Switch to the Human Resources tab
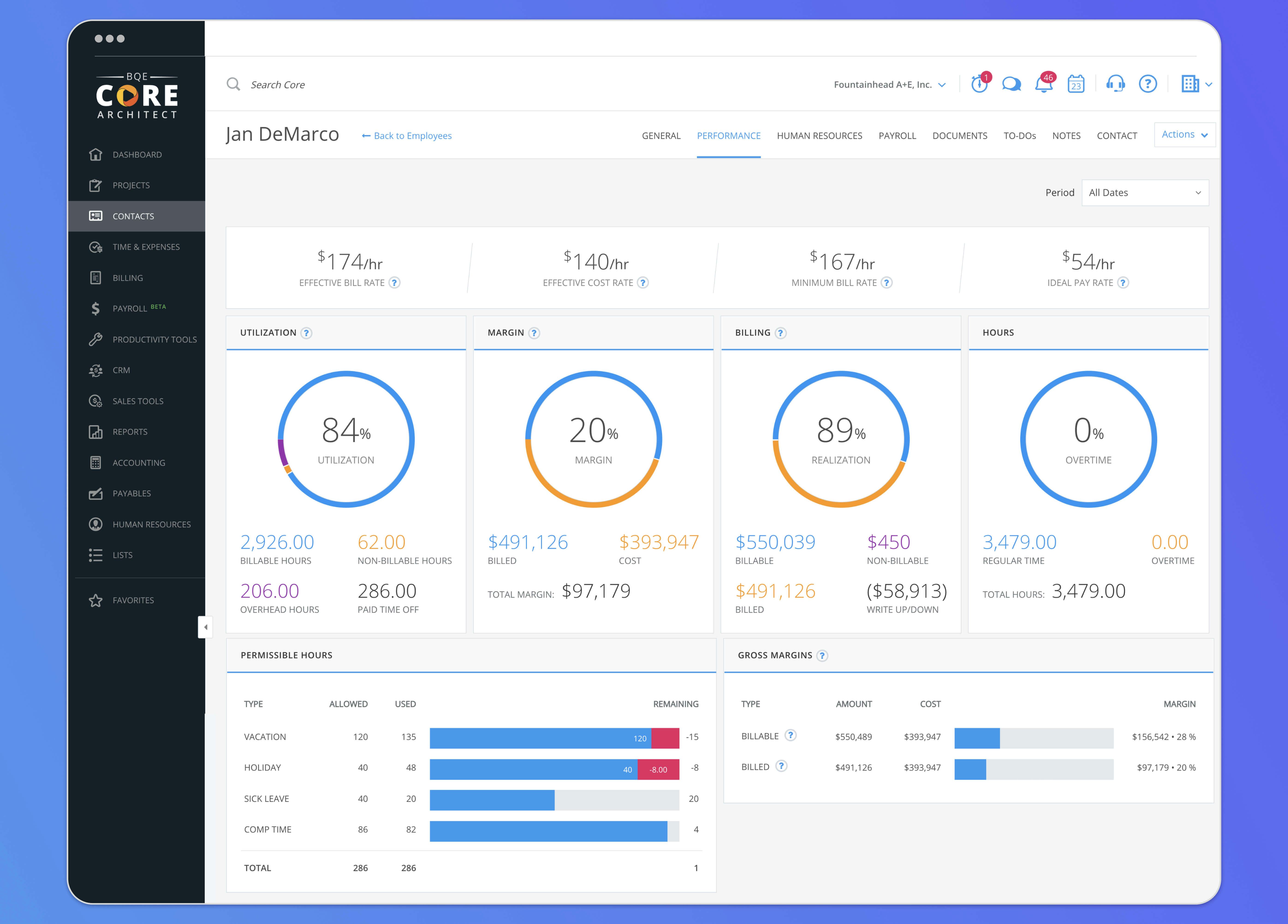Image resolution: width=1288 pixels, height=924 pixels. pos(819,136)
